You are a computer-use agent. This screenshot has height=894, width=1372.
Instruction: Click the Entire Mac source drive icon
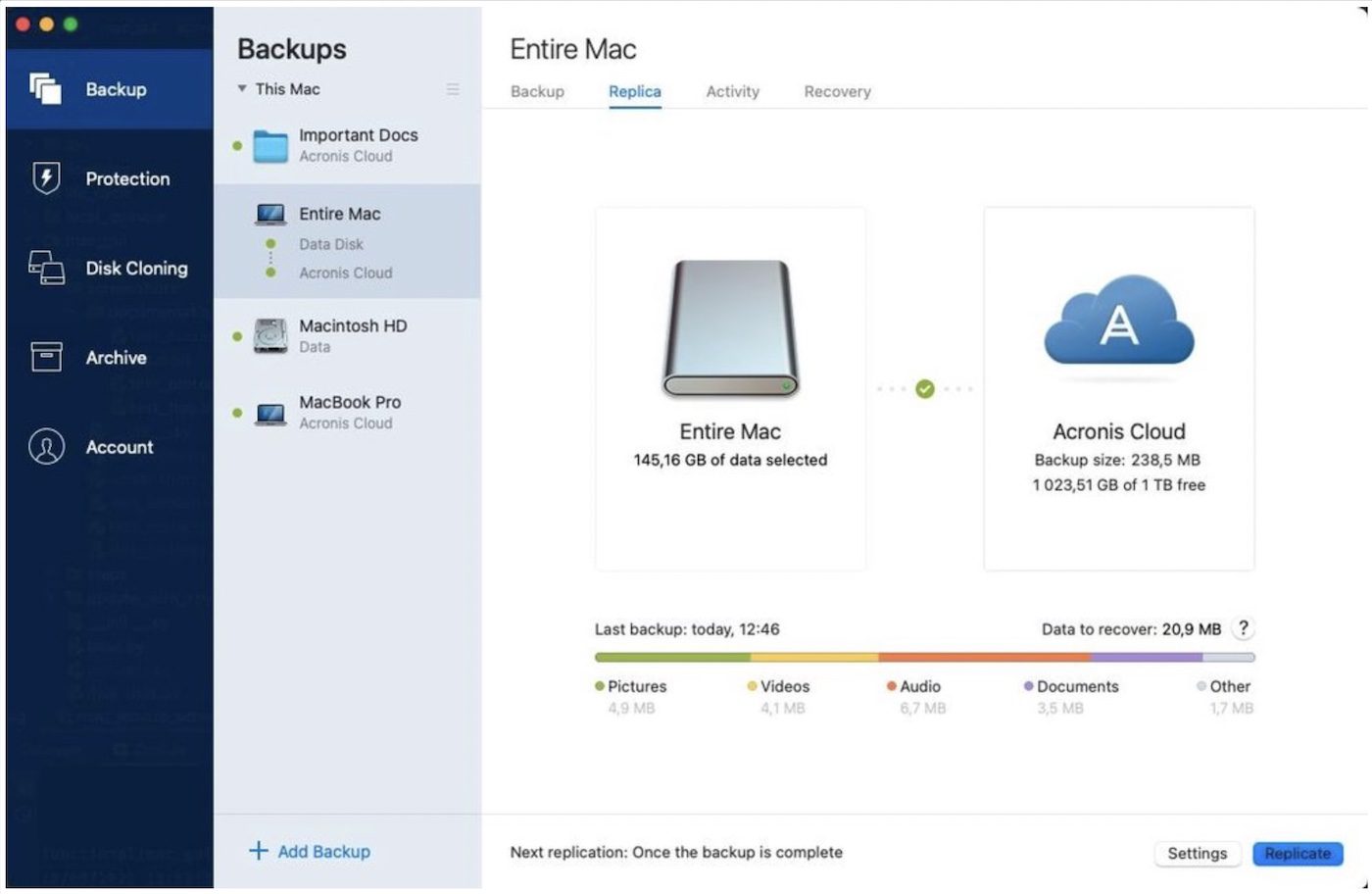730,329
